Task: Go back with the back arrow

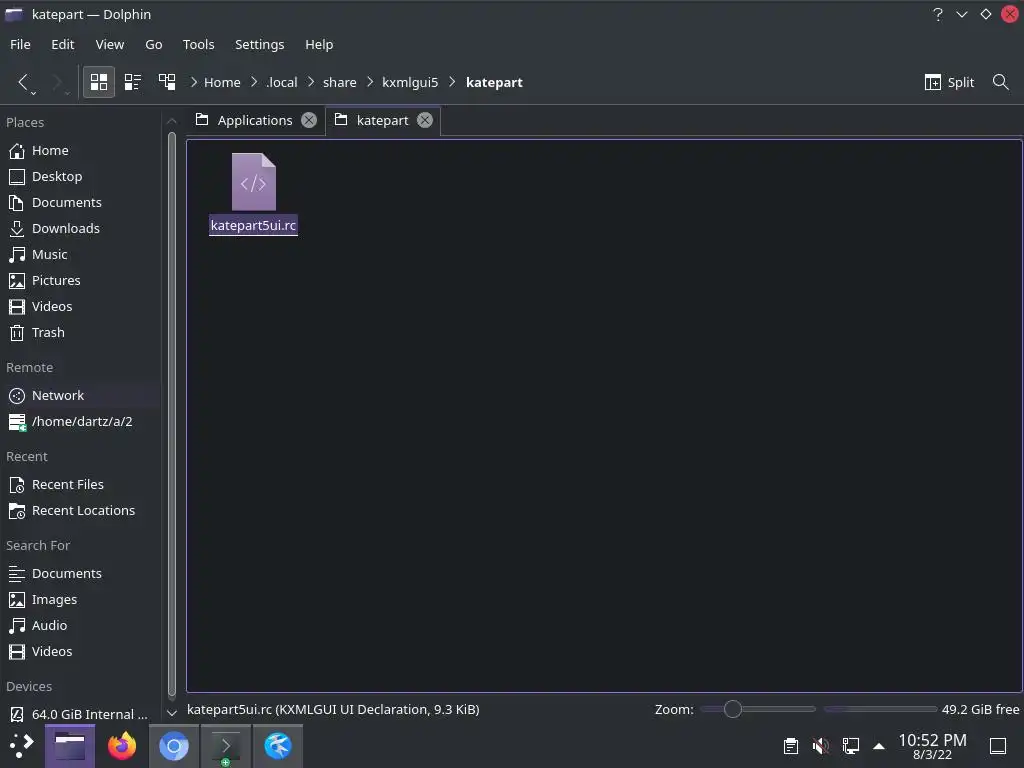Action: pyautogui.click(x=22, y=82)
